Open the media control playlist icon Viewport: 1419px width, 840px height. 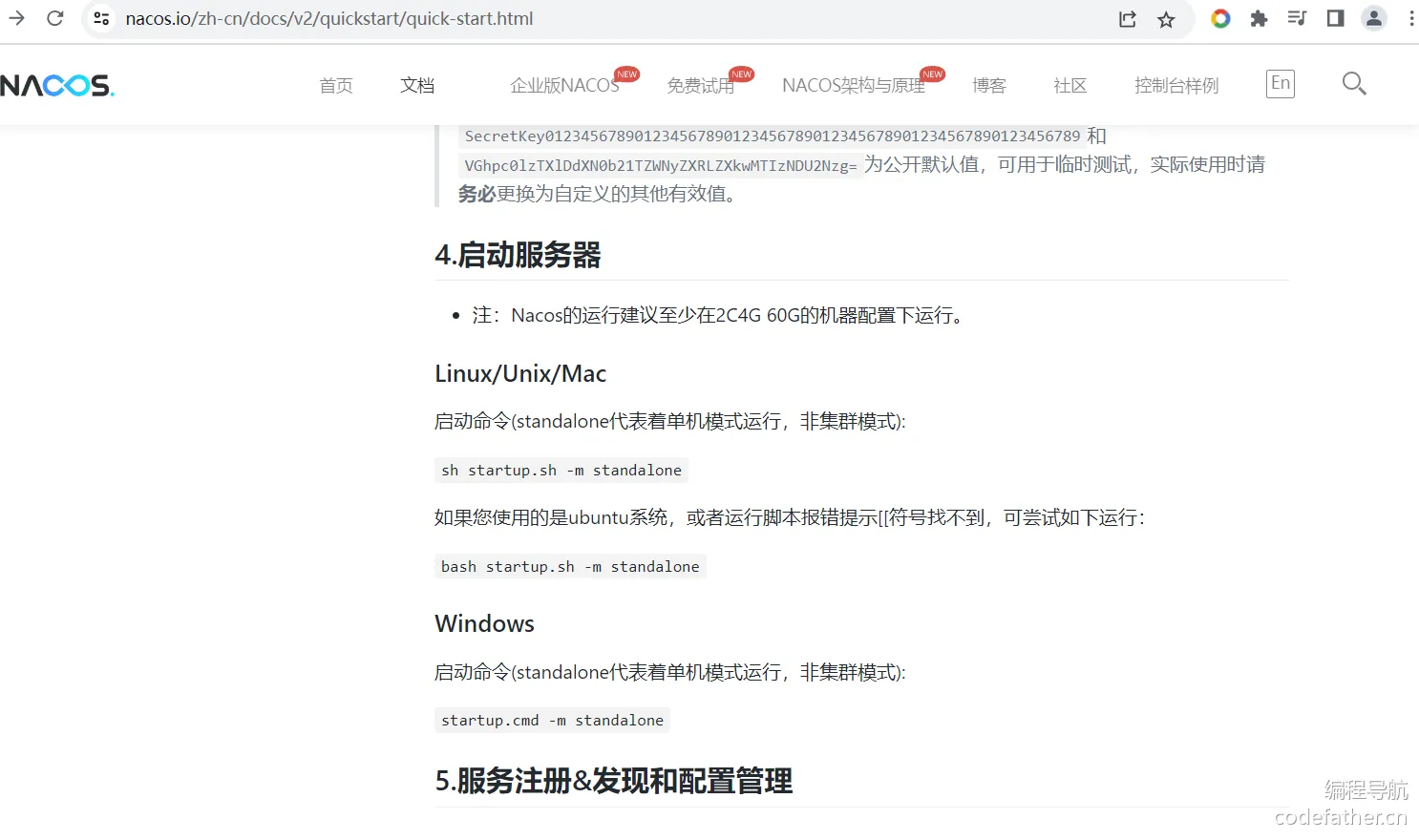[x=1297, y=18]
